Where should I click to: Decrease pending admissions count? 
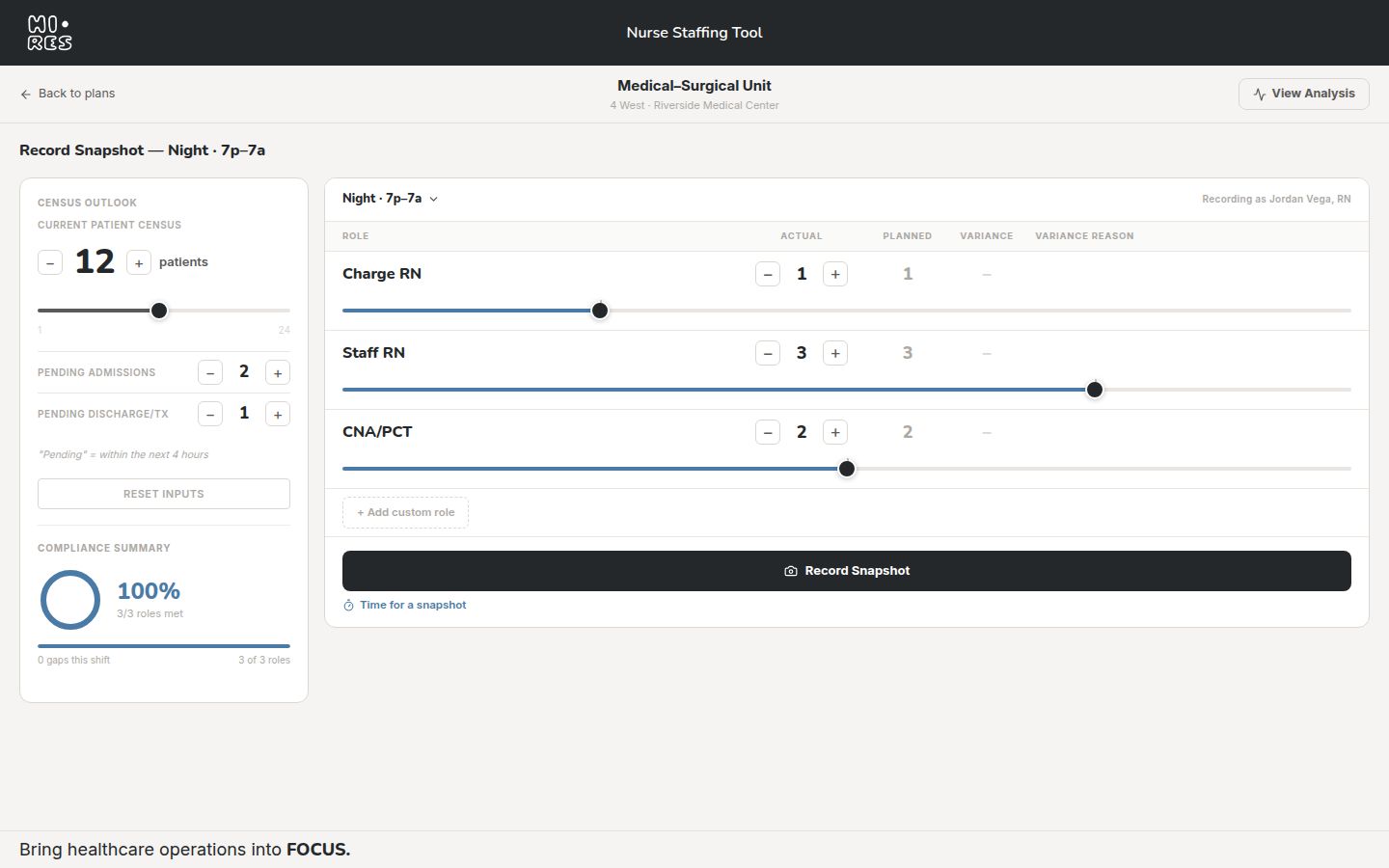[x=210, y=372]
